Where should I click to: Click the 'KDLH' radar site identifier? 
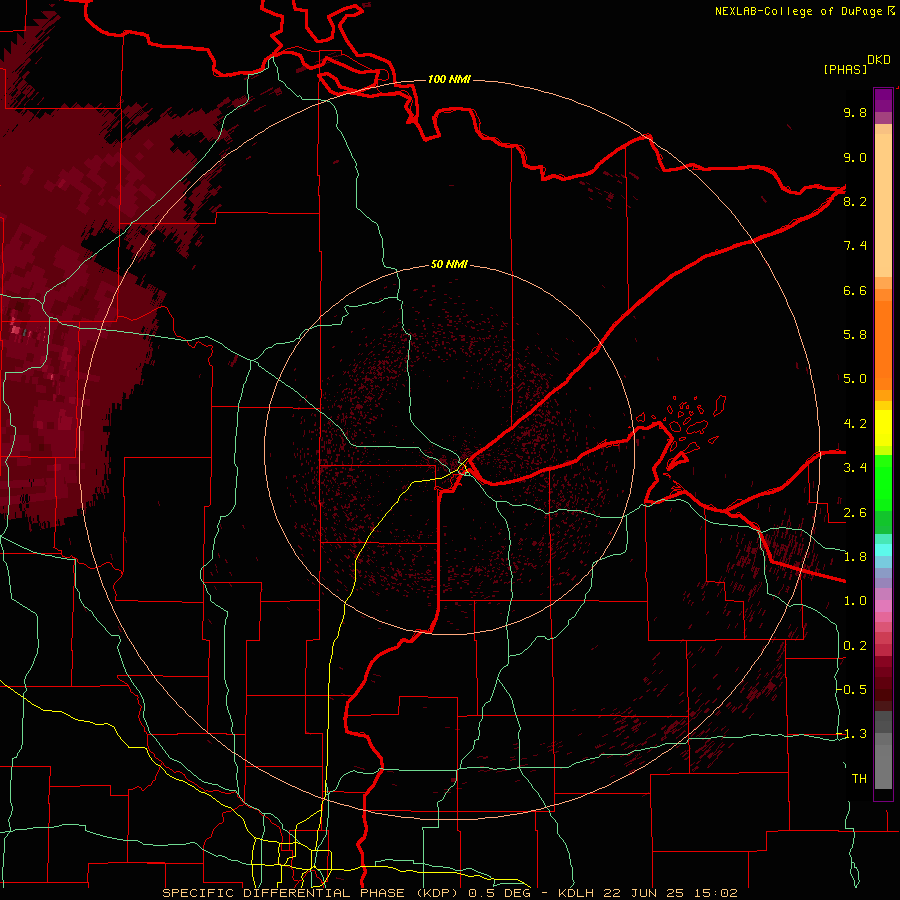tap(576, 893)
